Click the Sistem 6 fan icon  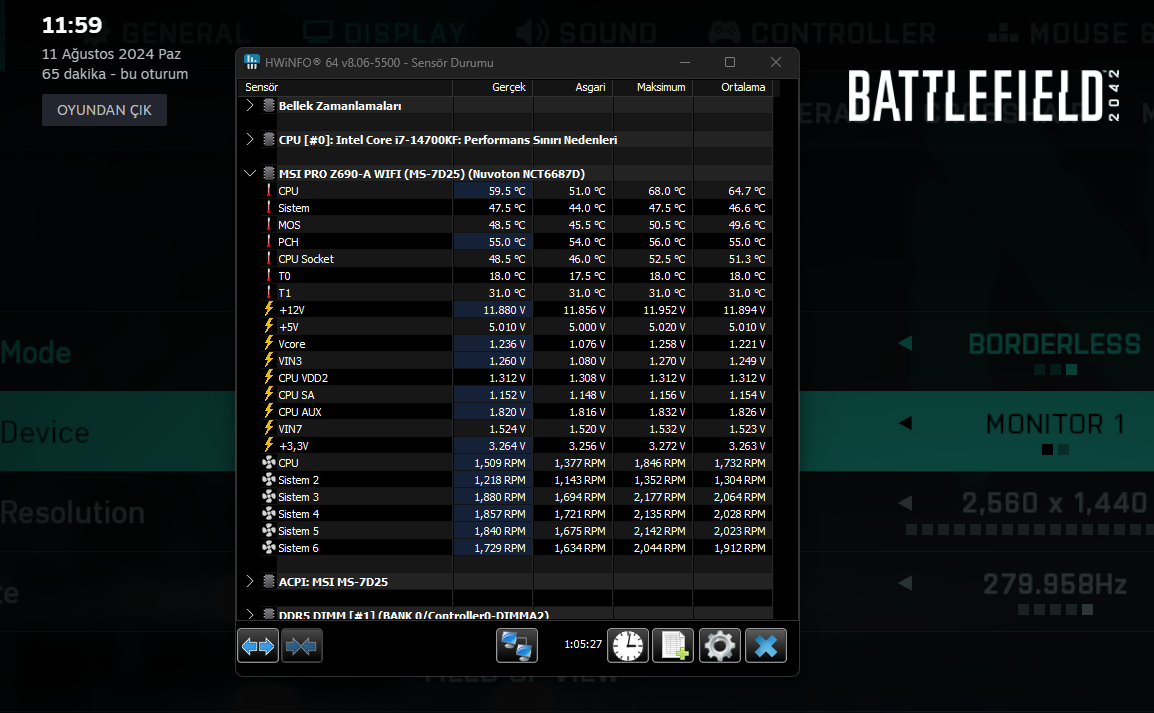269,547
